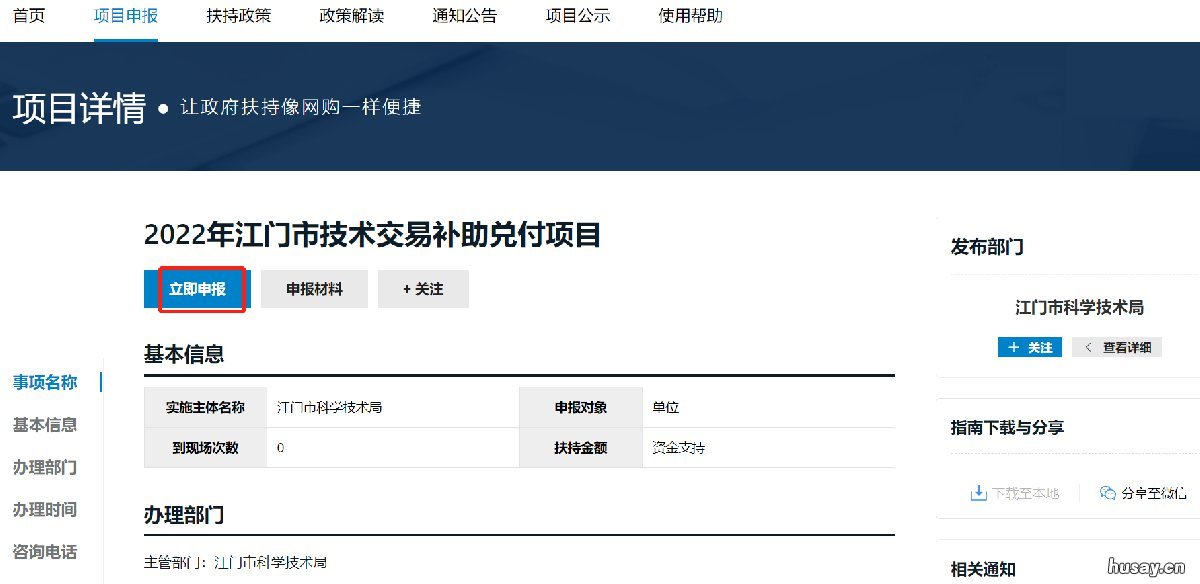Open 申报材料 to view application materials
This screenshot has height=584, width=1200.
[313, 289]
